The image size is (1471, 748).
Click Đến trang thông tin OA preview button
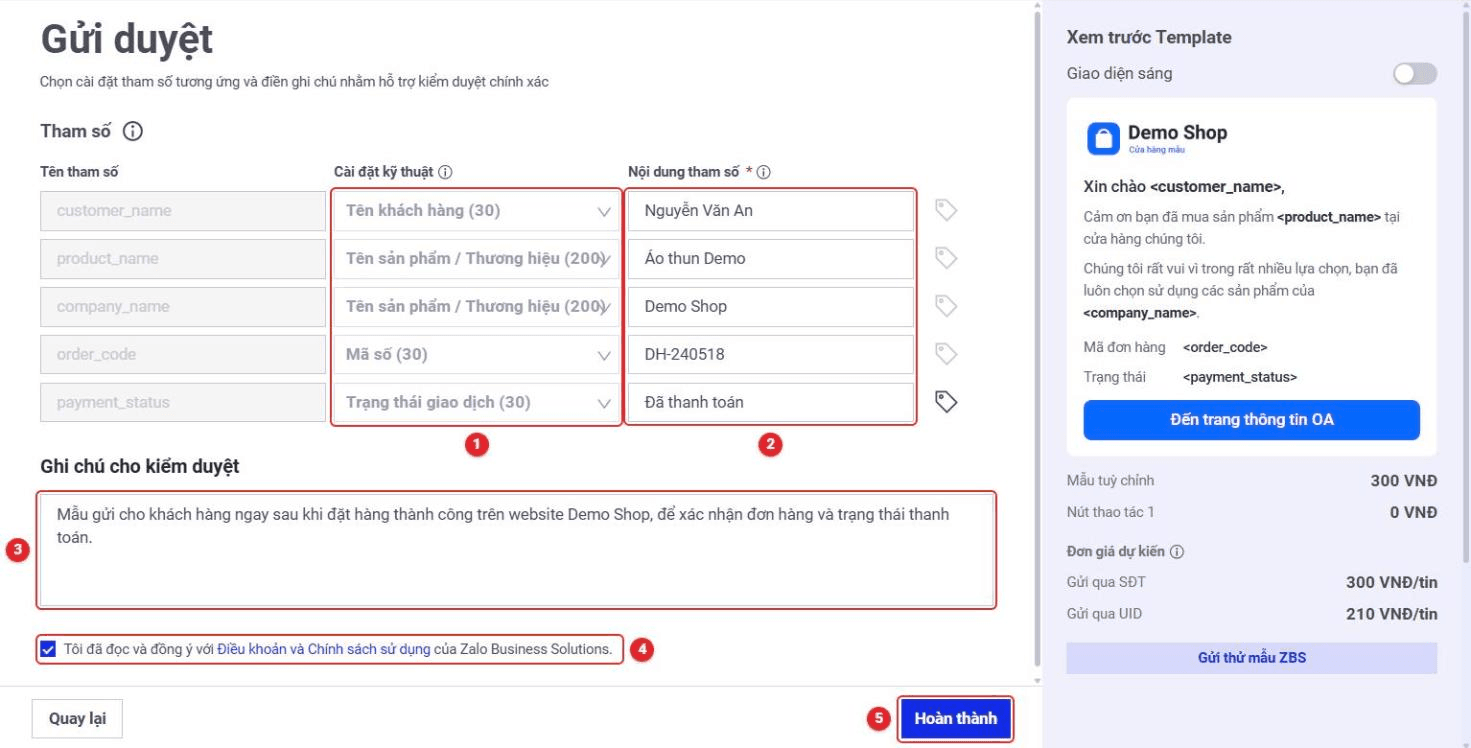[x=1251, y=420]
